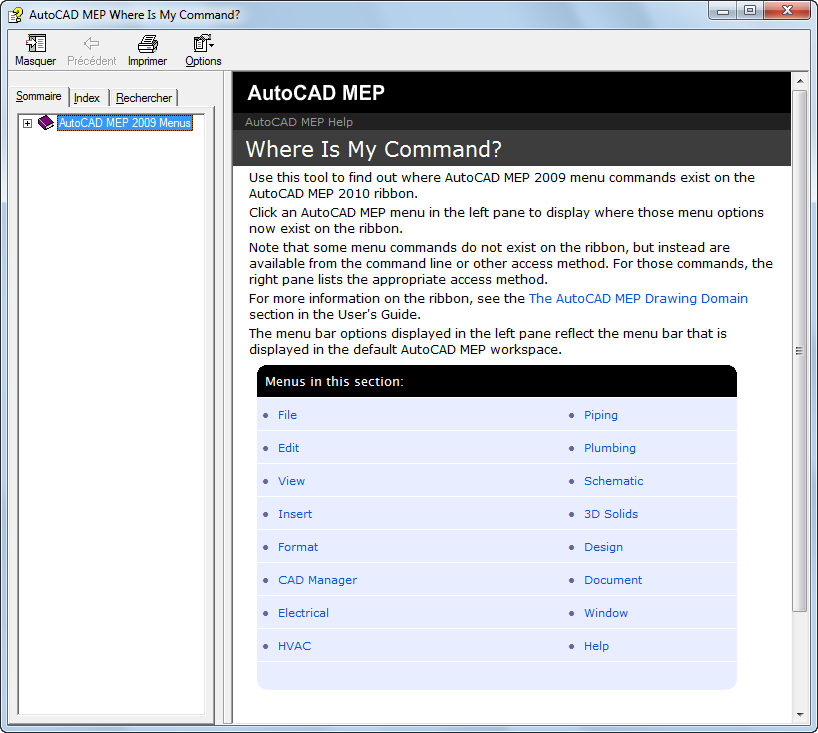This screenshot has height=733, width=818.
Task: Maximize the help window
Action: point(750,11)
